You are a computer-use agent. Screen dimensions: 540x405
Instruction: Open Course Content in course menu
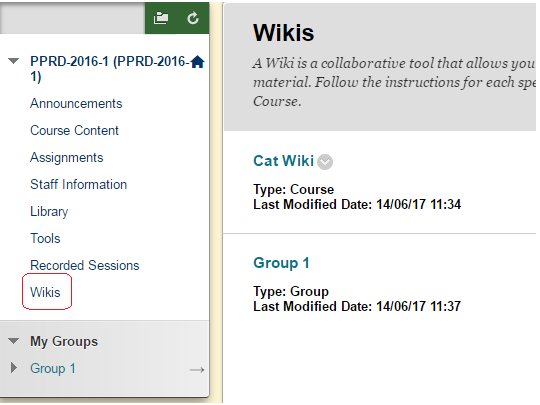click(x=74, y=130)
